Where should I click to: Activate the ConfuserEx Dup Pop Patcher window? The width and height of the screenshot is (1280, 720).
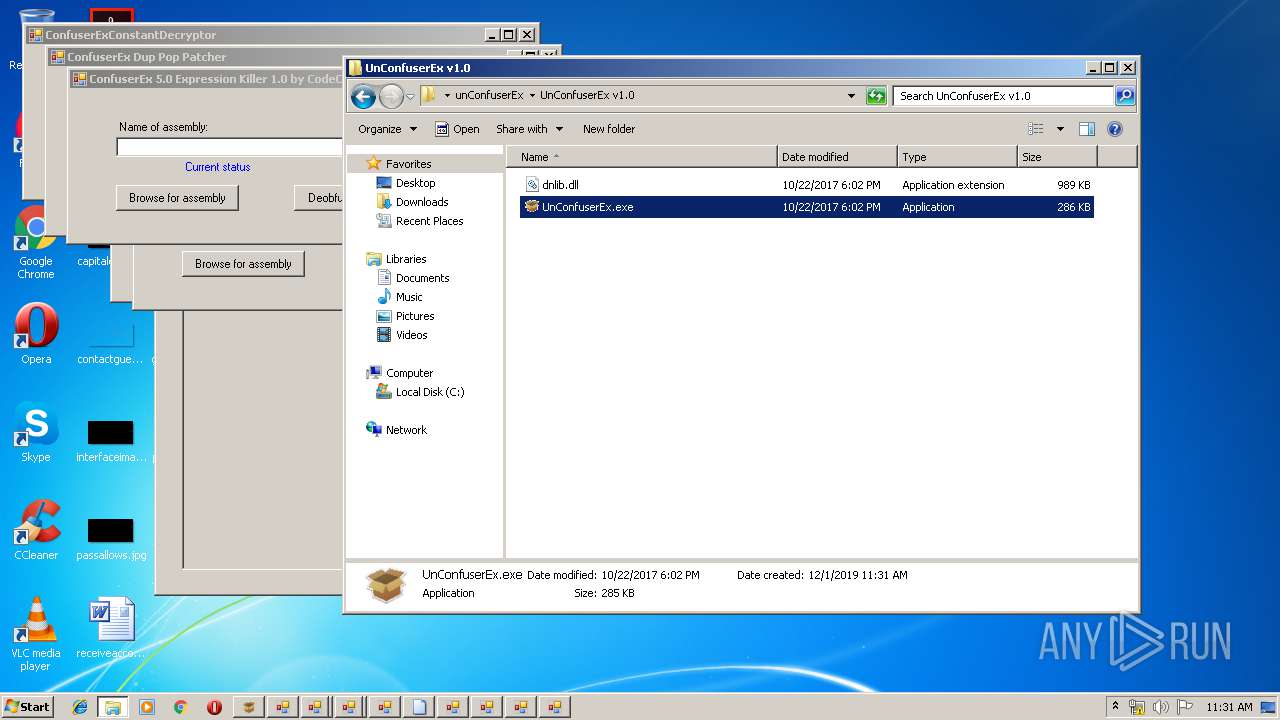[x=147, y=57]
